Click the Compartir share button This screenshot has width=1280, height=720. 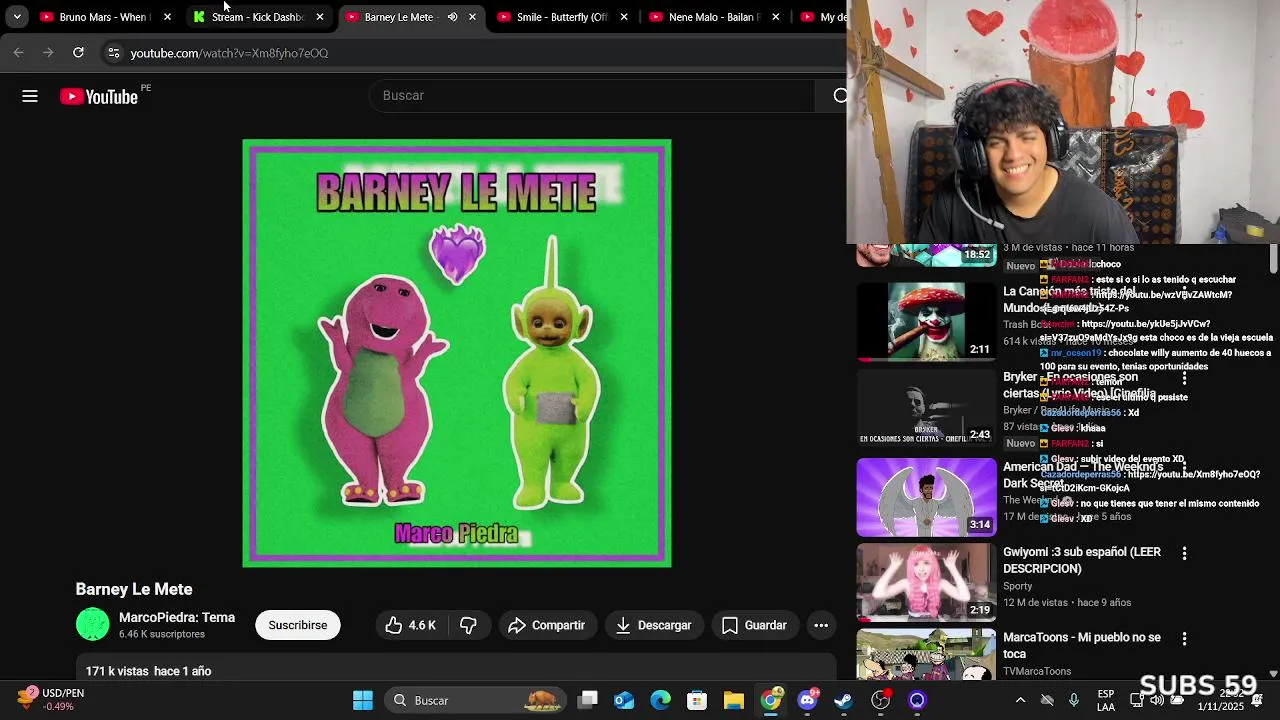(546, 625)
